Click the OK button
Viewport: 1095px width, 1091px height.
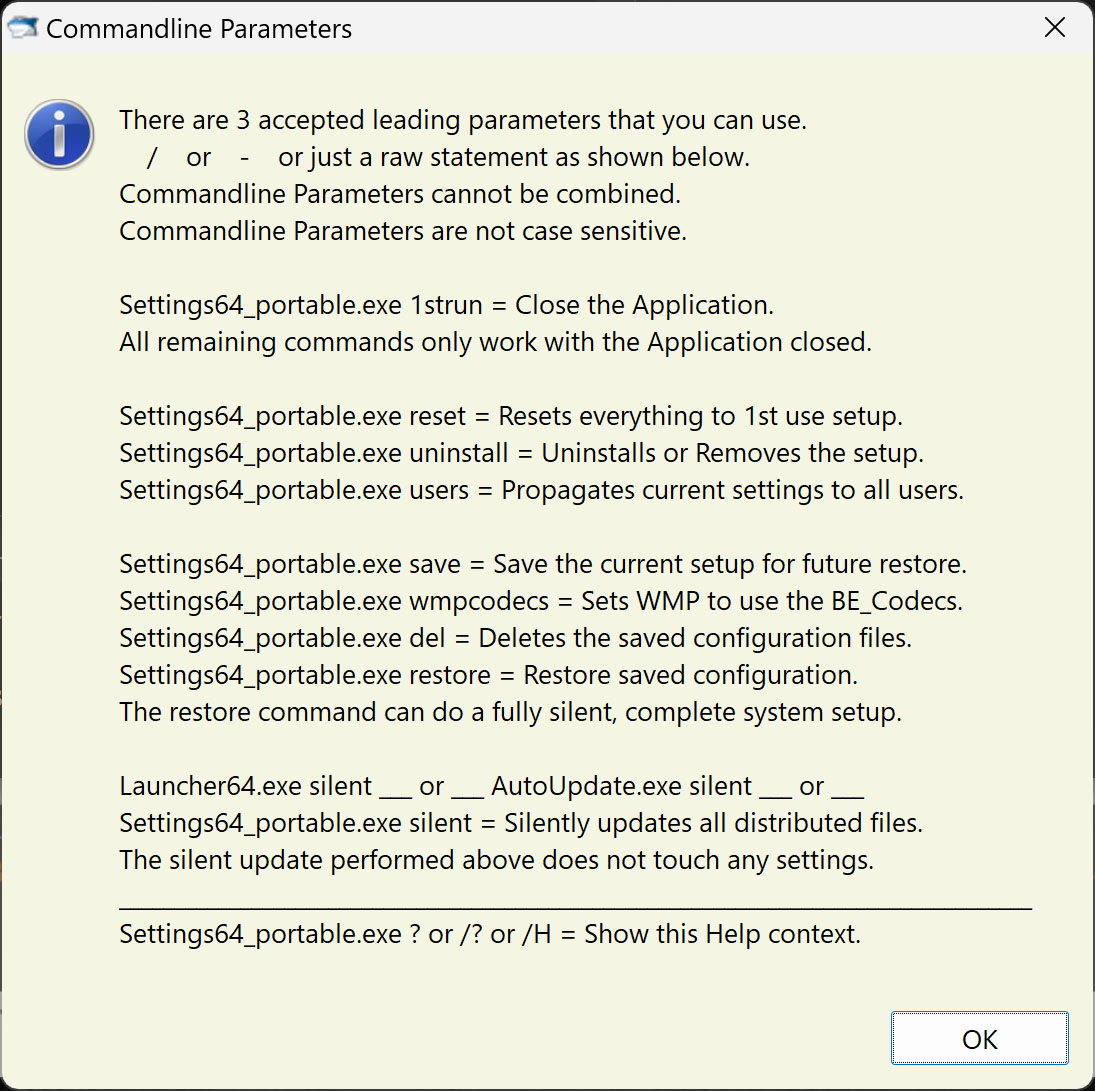(x=979, y=1039)
